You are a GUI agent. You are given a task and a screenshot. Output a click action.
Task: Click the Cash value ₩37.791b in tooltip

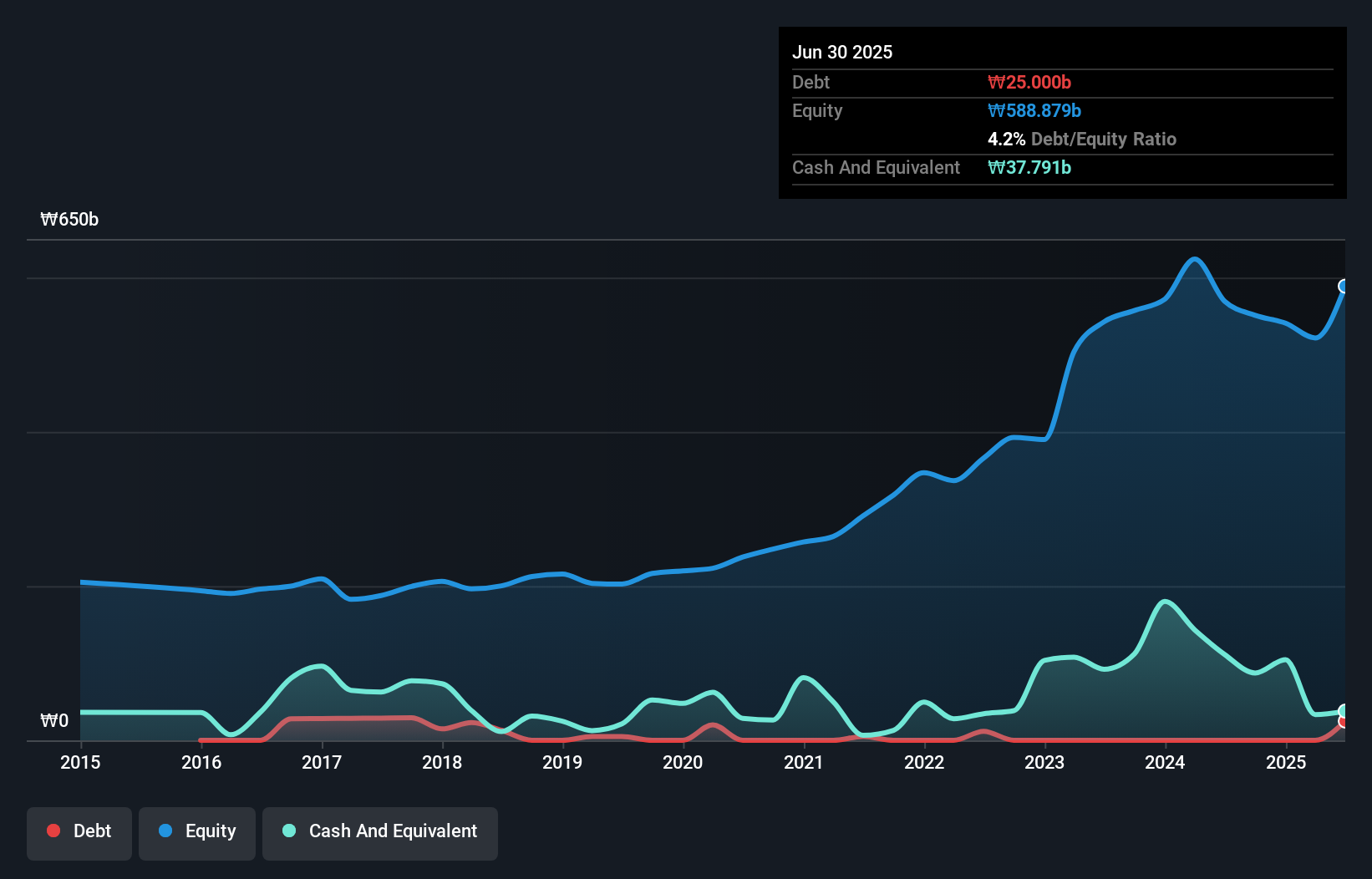pos(1029,167)
